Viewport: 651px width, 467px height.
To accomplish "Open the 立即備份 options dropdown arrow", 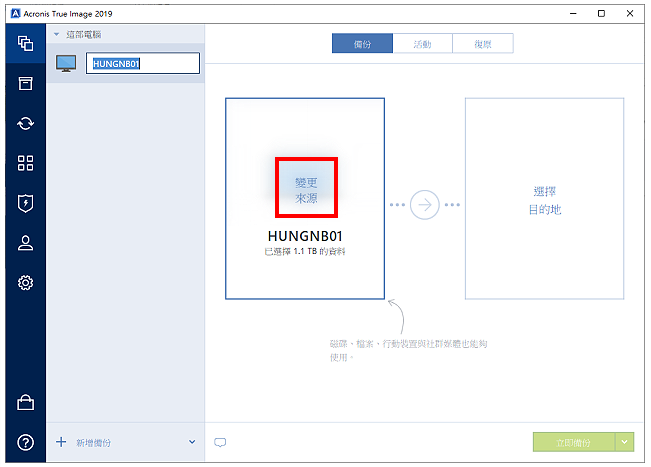I will coord(624,442).
